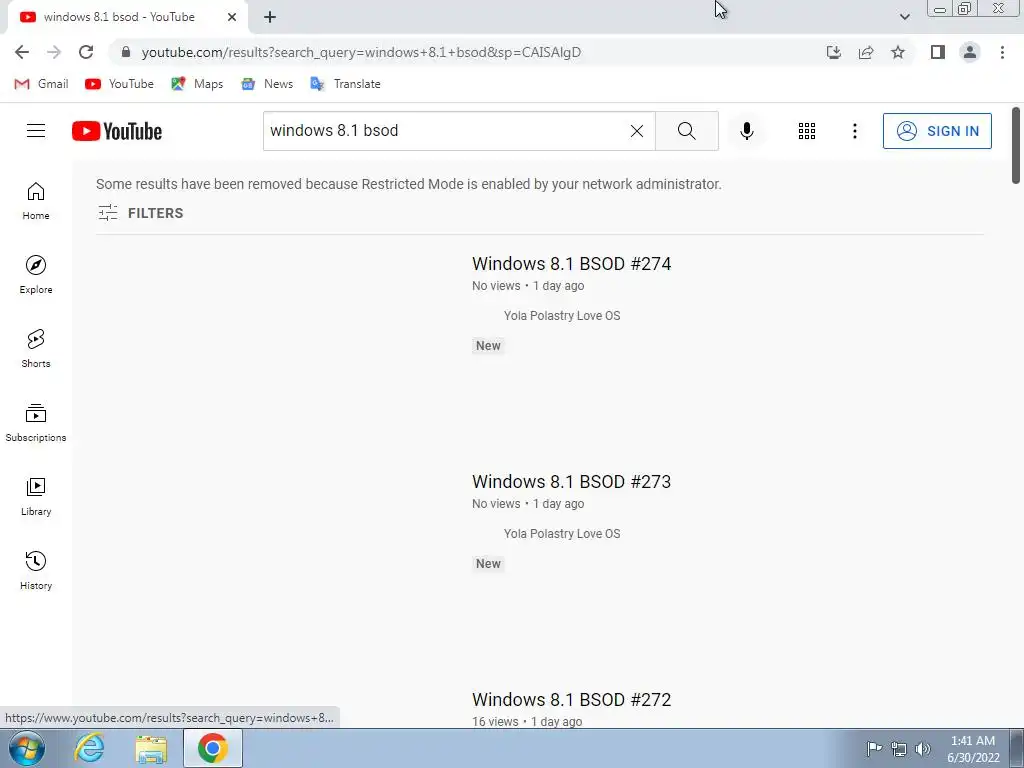Launch Internet Explorer from the taskbar
1024x768 pixels.
89,748
